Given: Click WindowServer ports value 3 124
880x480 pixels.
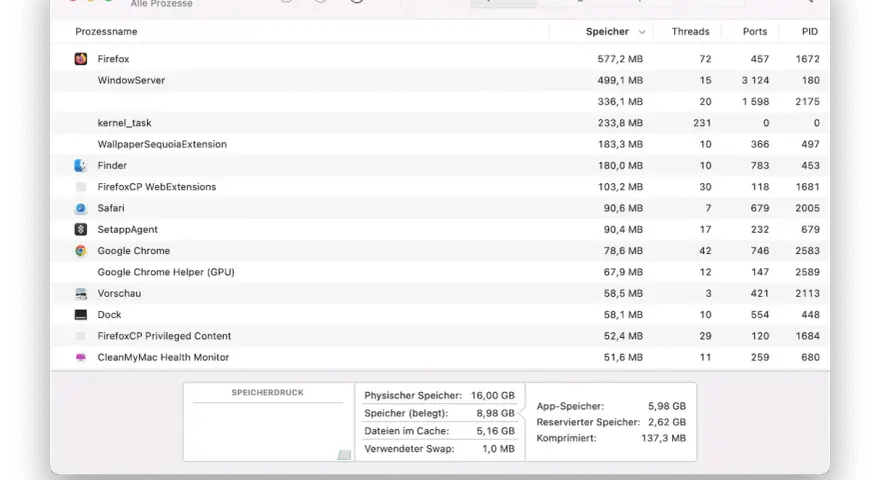Looking at the screenshot, I should click(755, 80).
